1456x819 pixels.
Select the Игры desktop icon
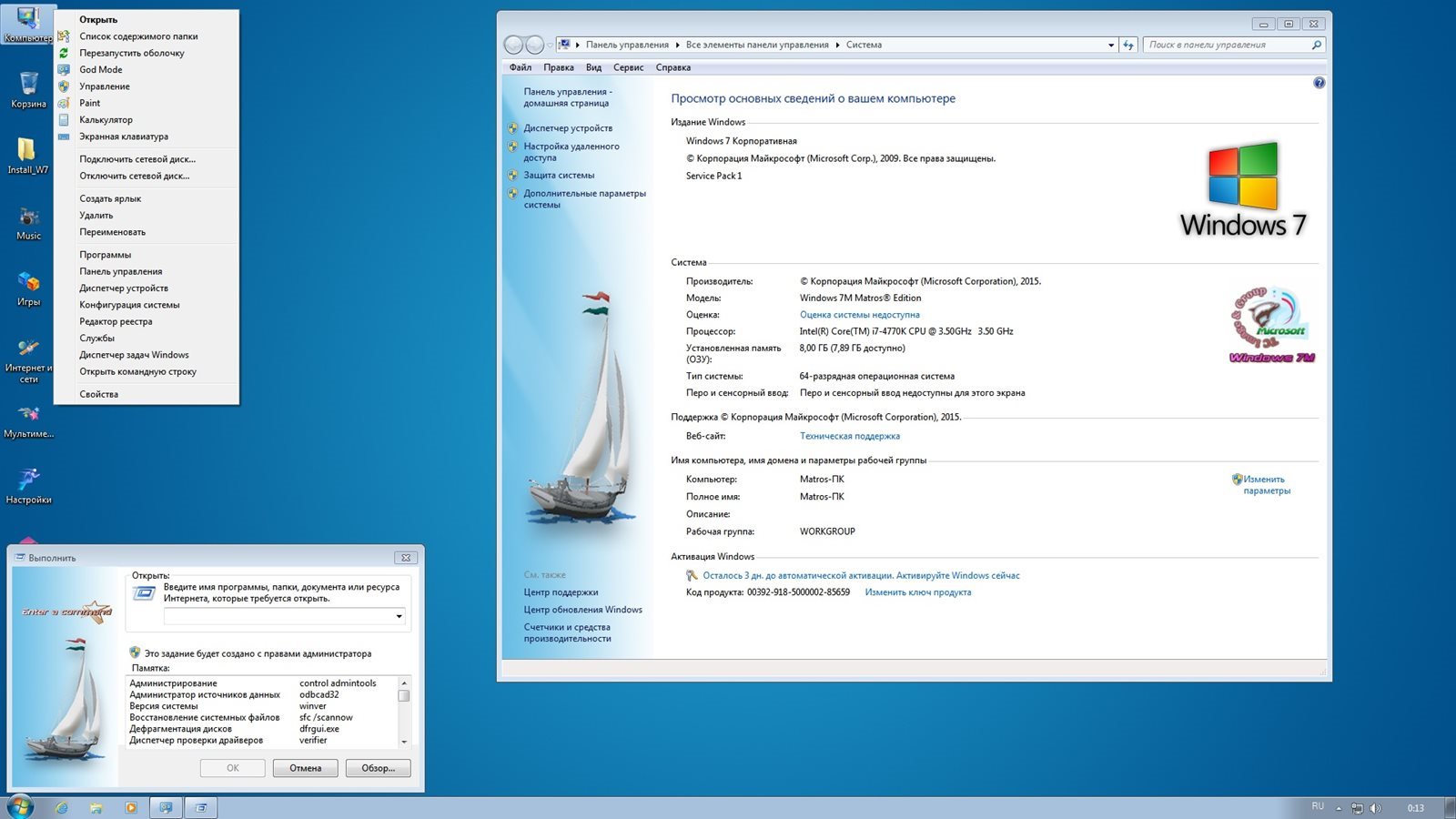(28, 288)
